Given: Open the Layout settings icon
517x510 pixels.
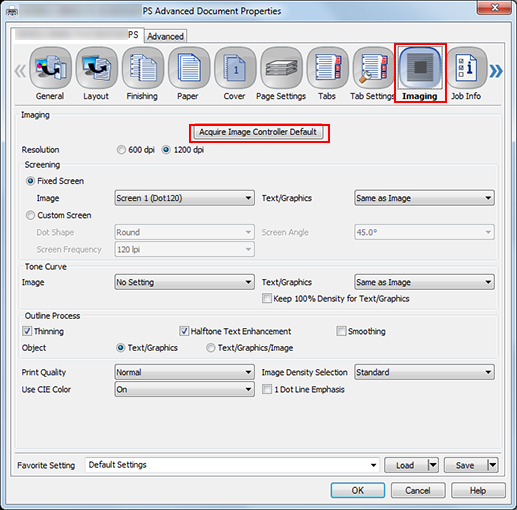Looking at the screenshot, I should 97,68.
